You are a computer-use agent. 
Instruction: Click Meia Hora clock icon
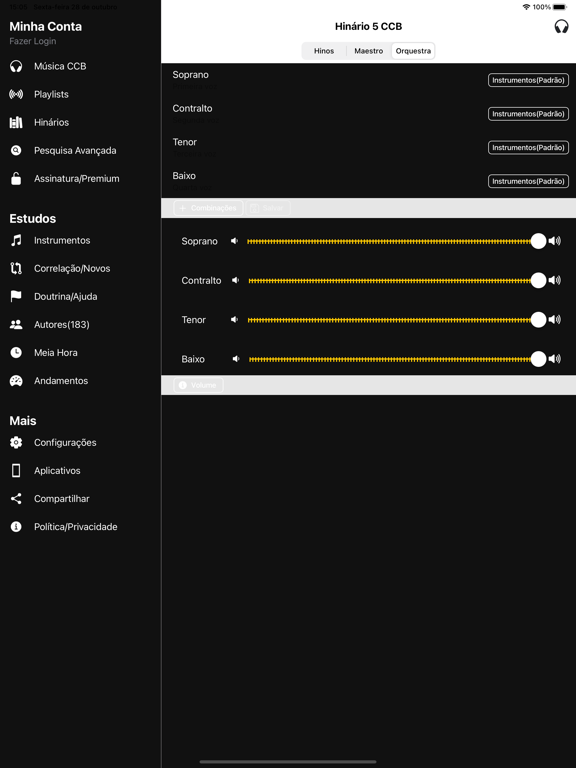(16, 353)
